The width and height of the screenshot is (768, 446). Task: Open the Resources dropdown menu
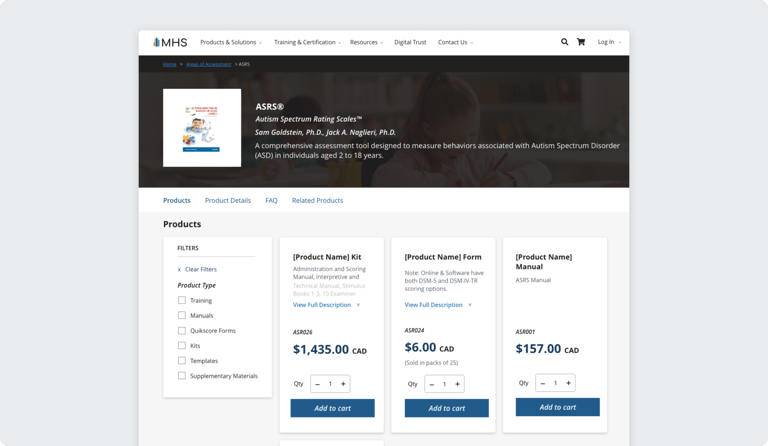[366, 43]
